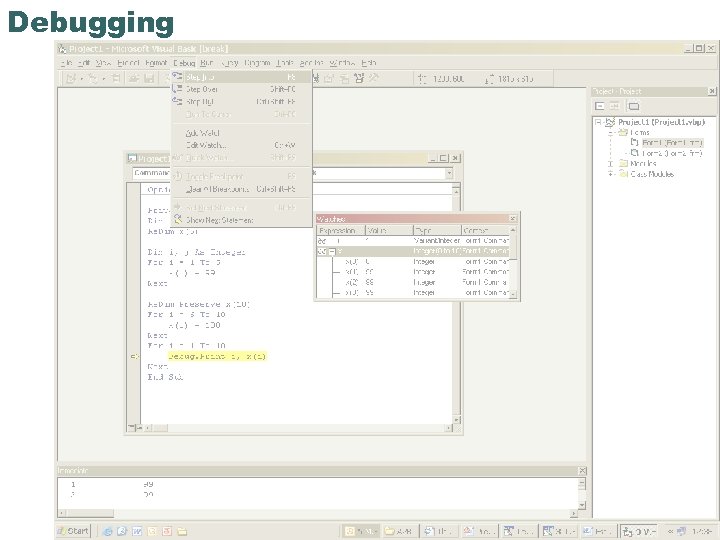Open the File menu

(66, 63)
